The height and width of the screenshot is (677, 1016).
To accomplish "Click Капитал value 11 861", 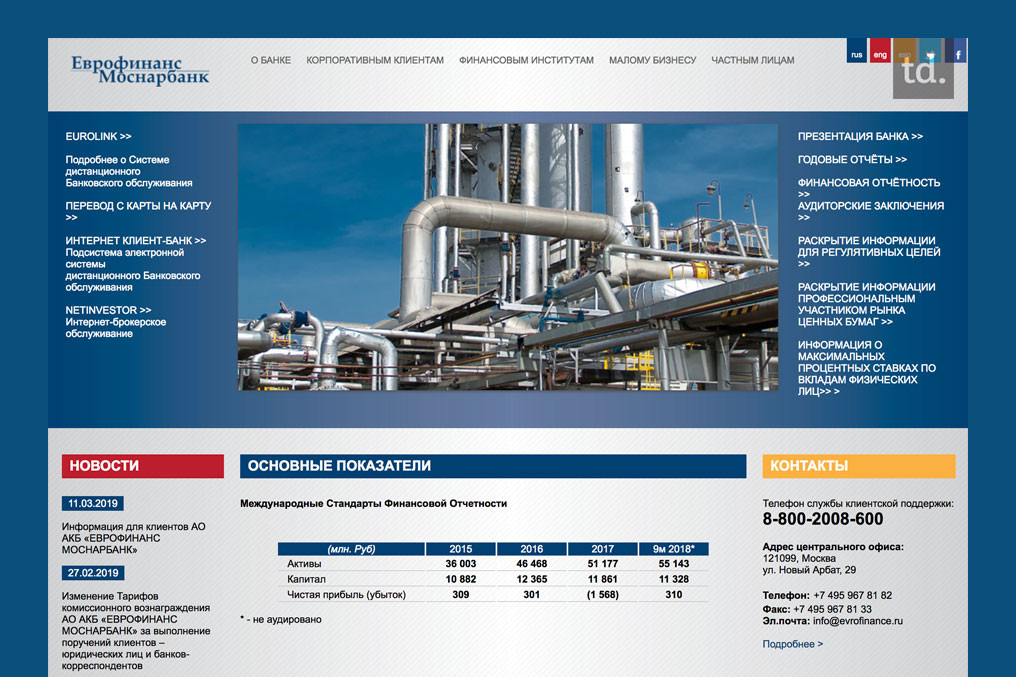I will pos(603,579).
